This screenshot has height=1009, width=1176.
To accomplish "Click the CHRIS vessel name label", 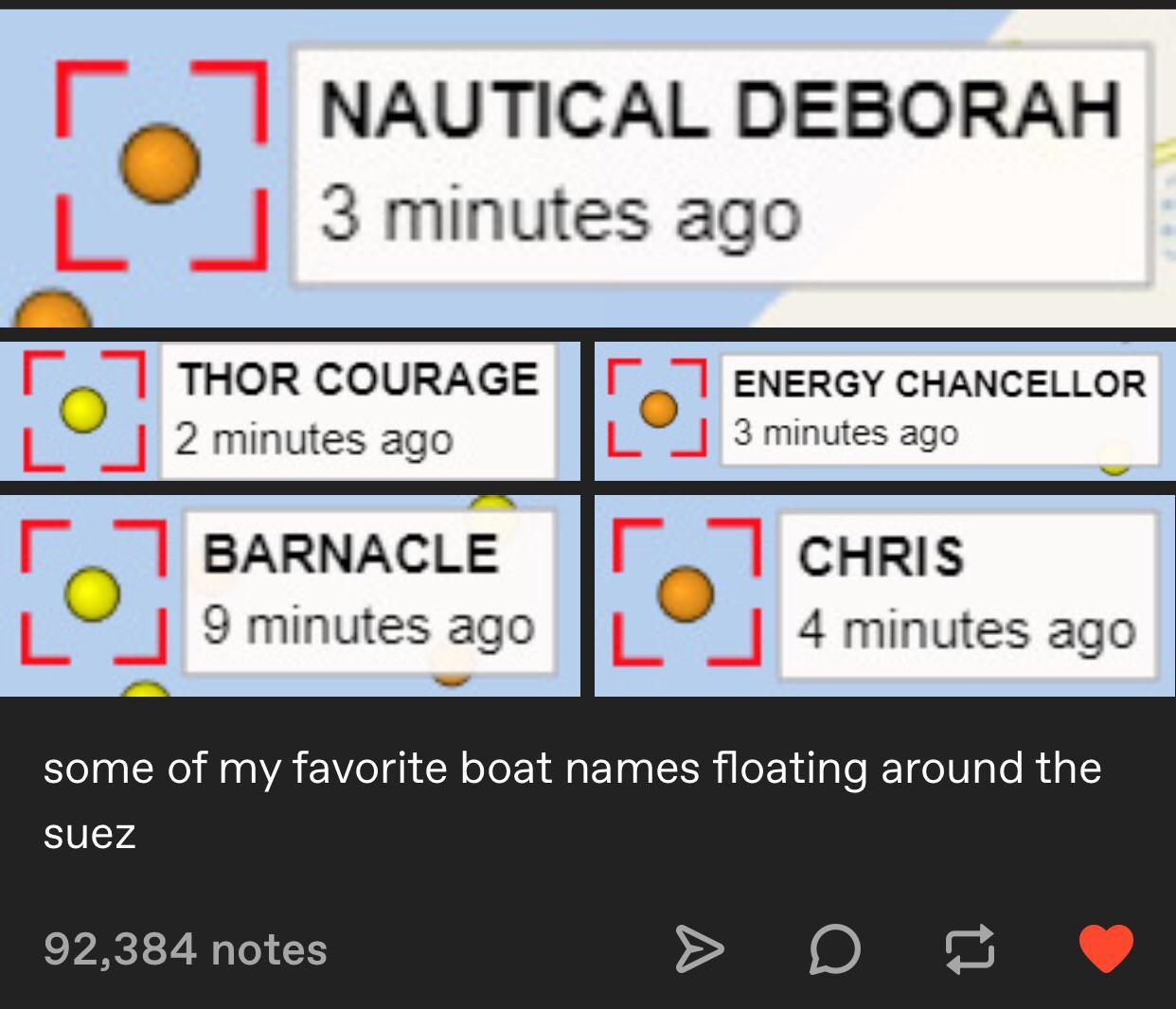I will point(882,557).
